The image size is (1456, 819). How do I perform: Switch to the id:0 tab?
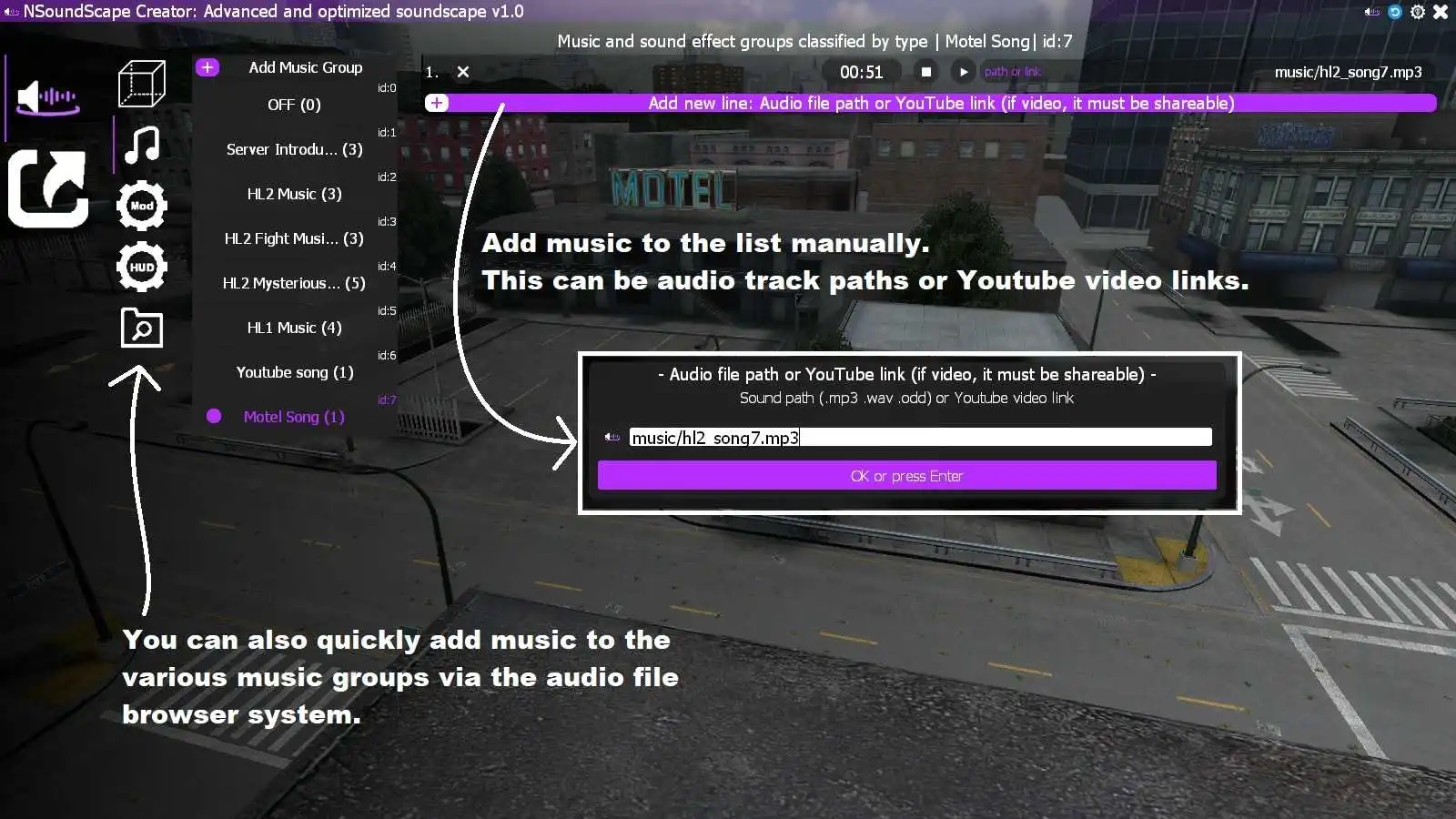tap(386, 87)
